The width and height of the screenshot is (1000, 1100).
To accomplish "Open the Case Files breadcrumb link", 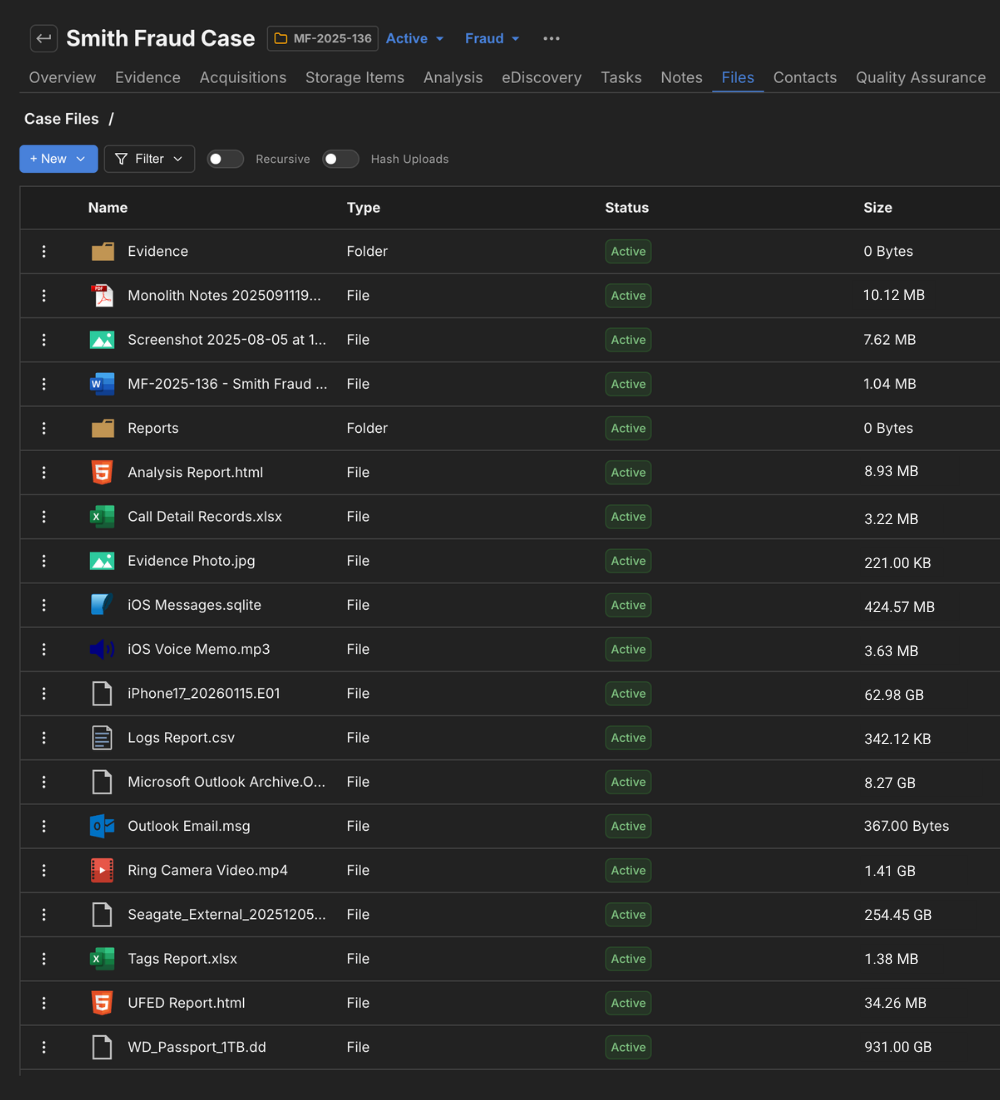I will click(60, 118).
